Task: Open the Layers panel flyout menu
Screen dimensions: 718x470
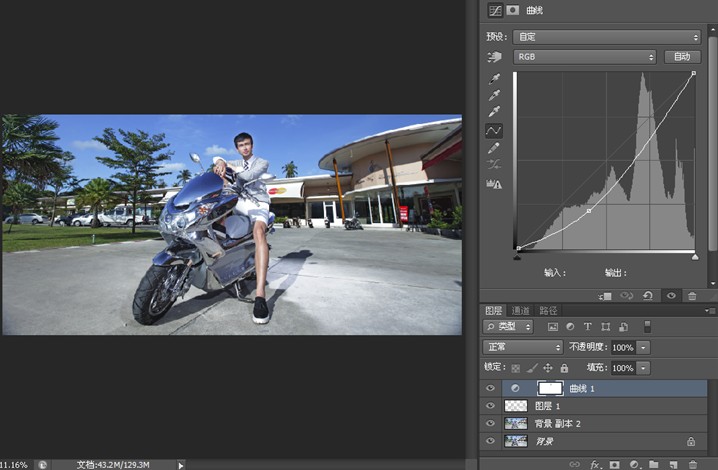Action: tap(710, 311)
